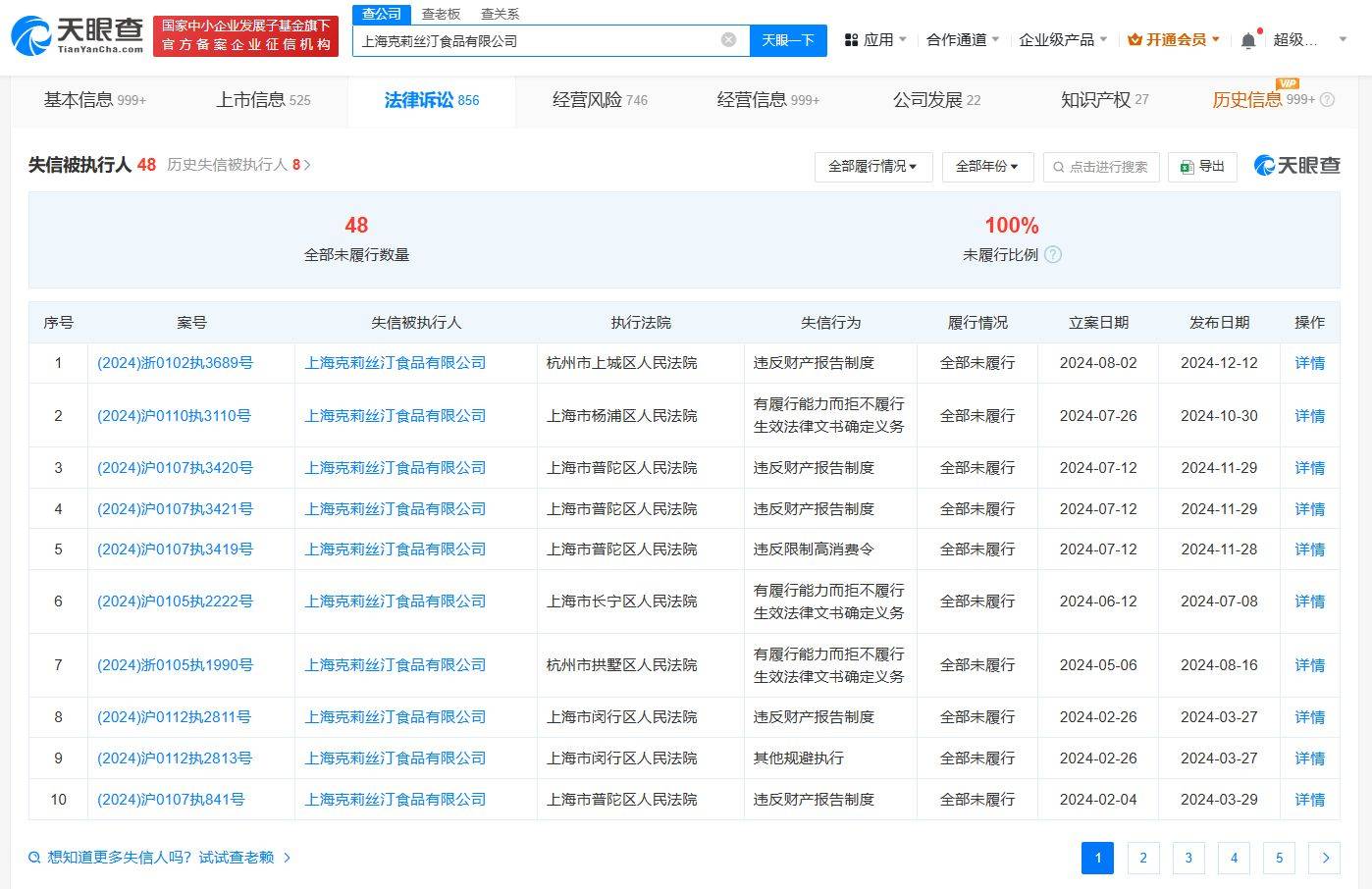Image resolution: width=1372 pixels, height=889 pixels.
Task: Click the 导出 export button
Action: click(x=1202, y=167)
